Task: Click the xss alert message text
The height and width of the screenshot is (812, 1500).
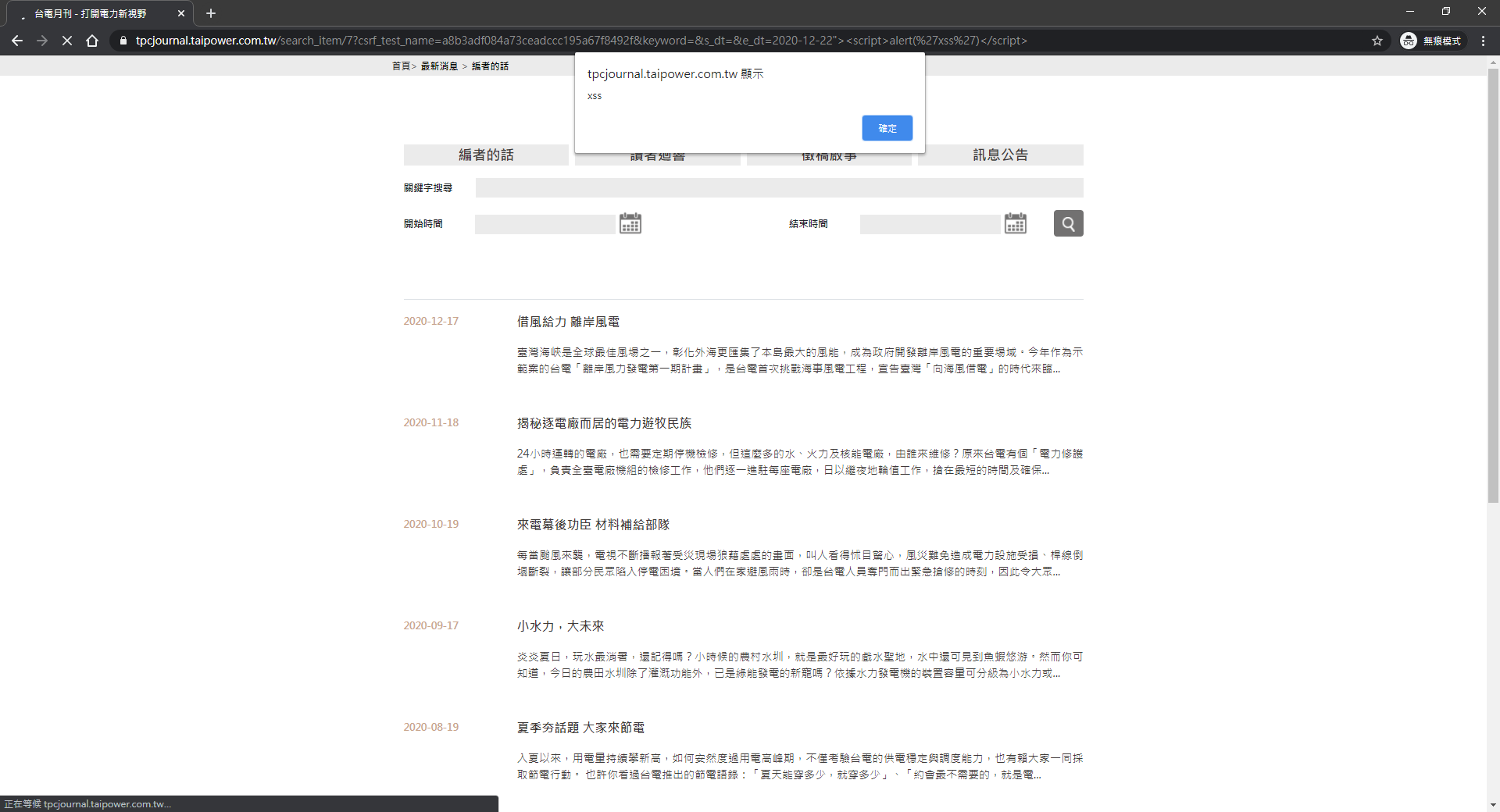Action: 595,96
